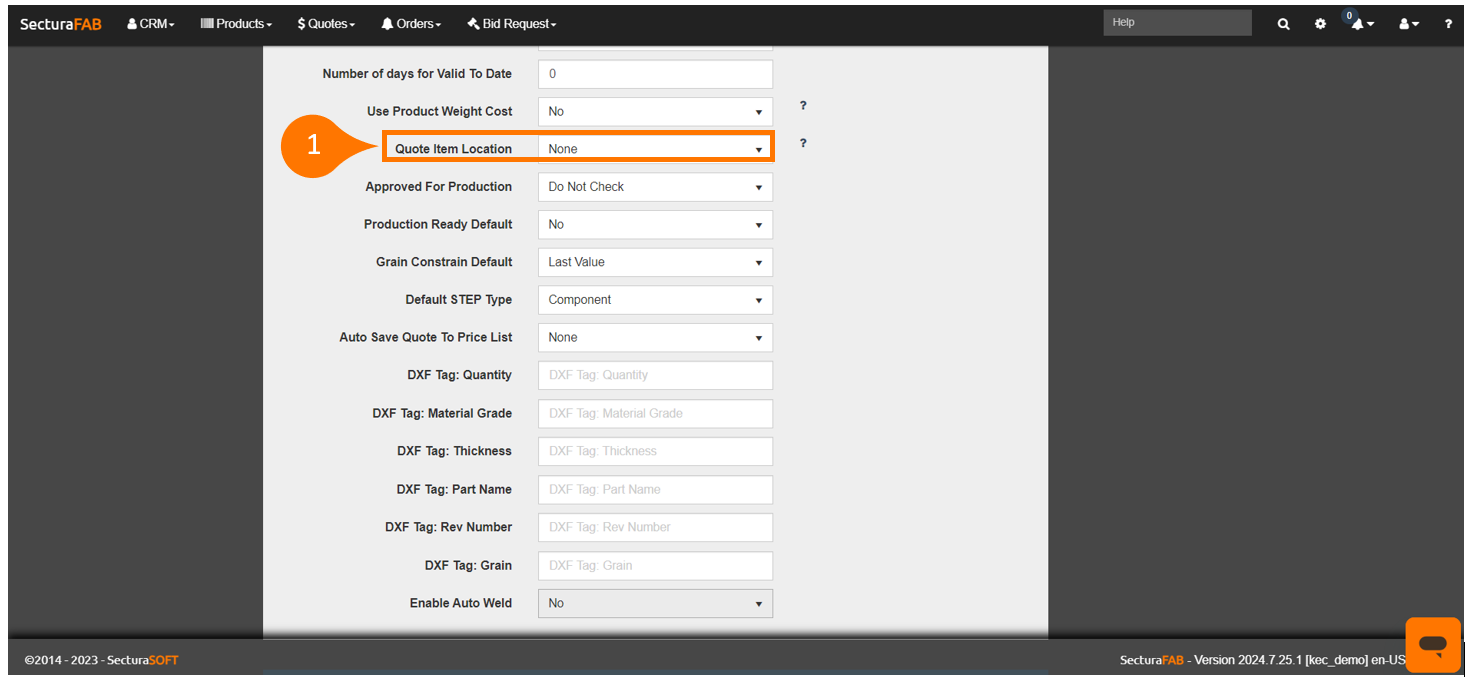Screen dimensions: 1469x679
Task: Open the CRM menu
Action: (151, 24)
